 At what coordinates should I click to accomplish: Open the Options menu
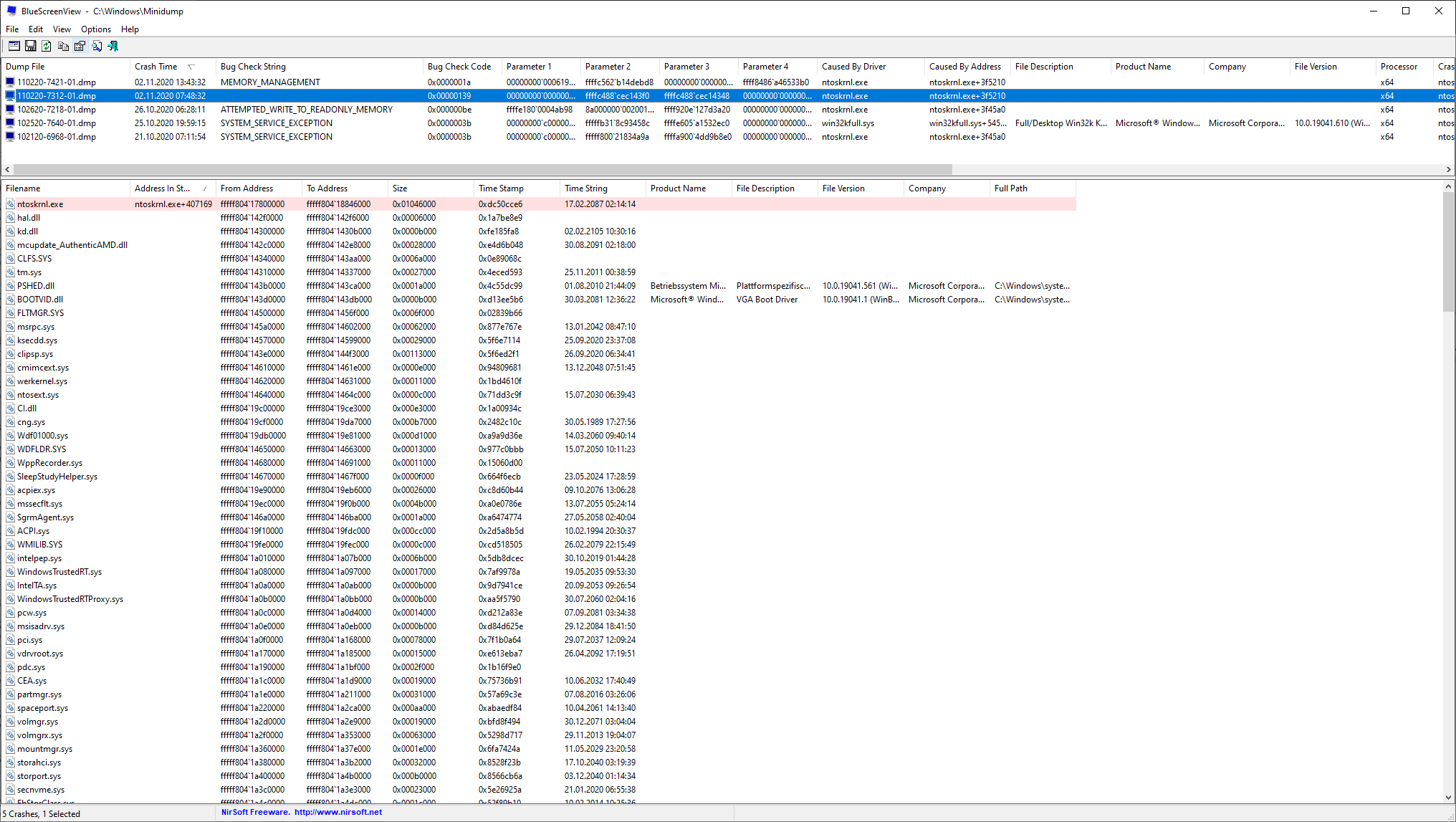(x=95, y=29)
